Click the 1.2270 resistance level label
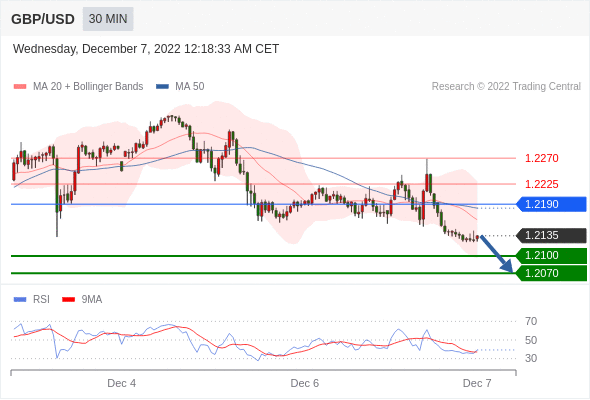The image size is (590, 400). (541, 158)
